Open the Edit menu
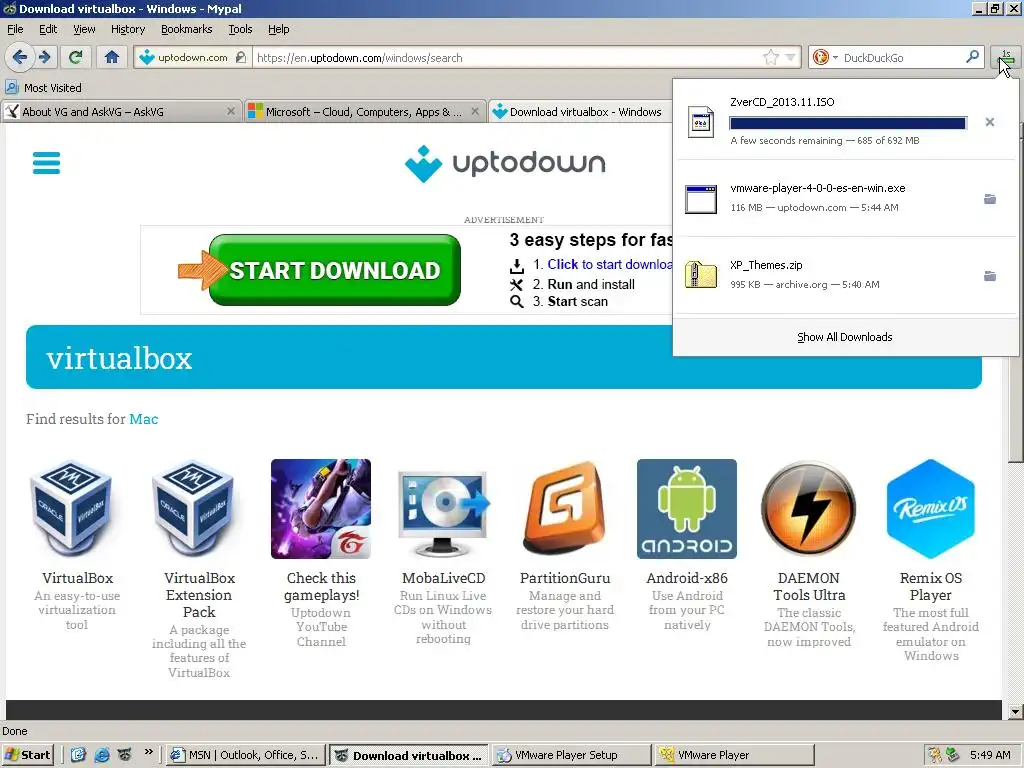This screenshot has height=768, width=1024. coord(48,29)
